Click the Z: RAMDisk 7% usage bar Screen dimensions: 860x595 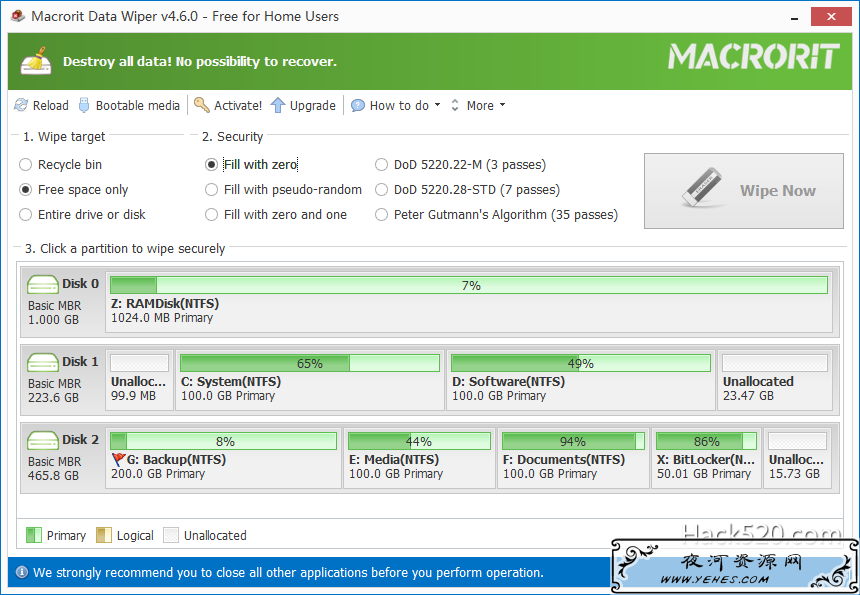tap(469, 285)
